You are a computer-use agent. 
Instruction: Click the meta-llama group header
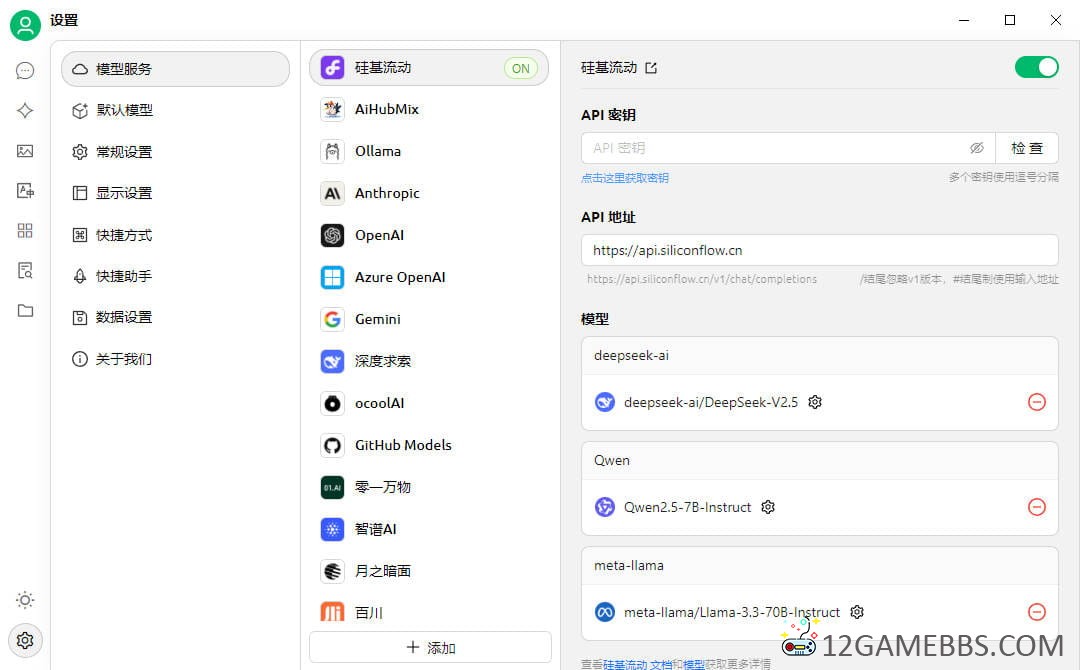pyautogui.click(x=820, y=565)
